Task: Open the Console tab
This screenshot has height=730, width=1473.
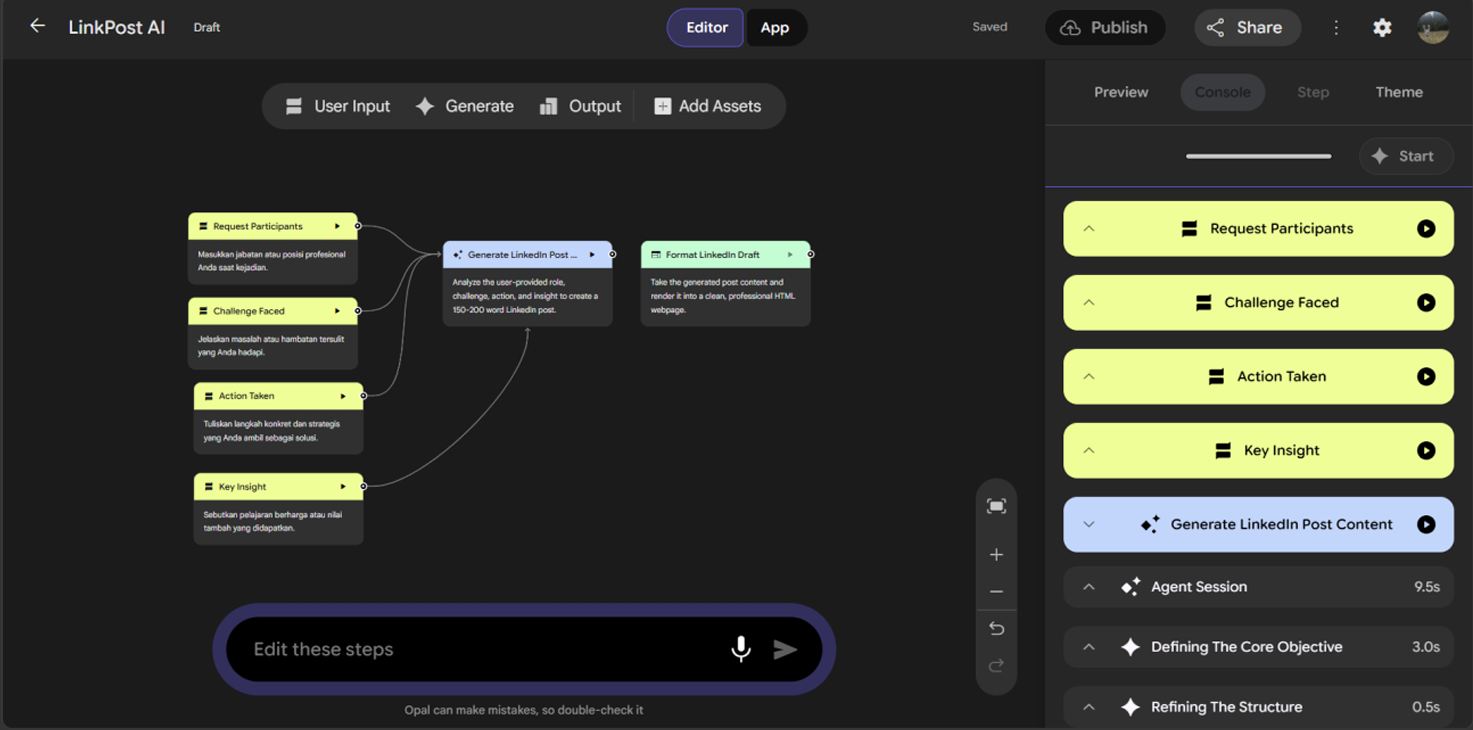Action: click(1223, 92)
